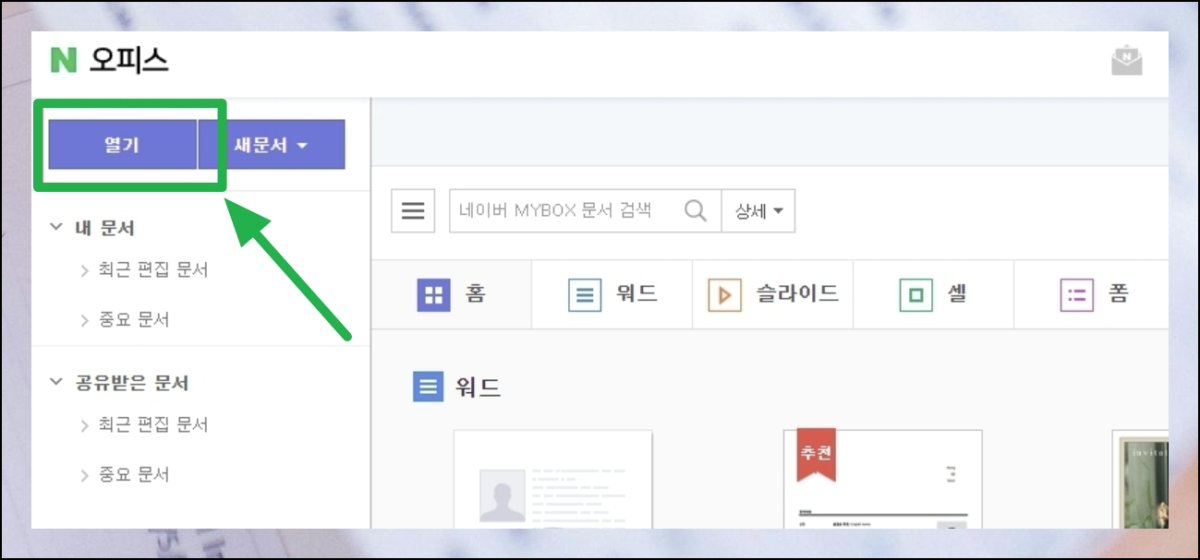
Task: Switch to the 슬라이드 tab
Action: 772,295
